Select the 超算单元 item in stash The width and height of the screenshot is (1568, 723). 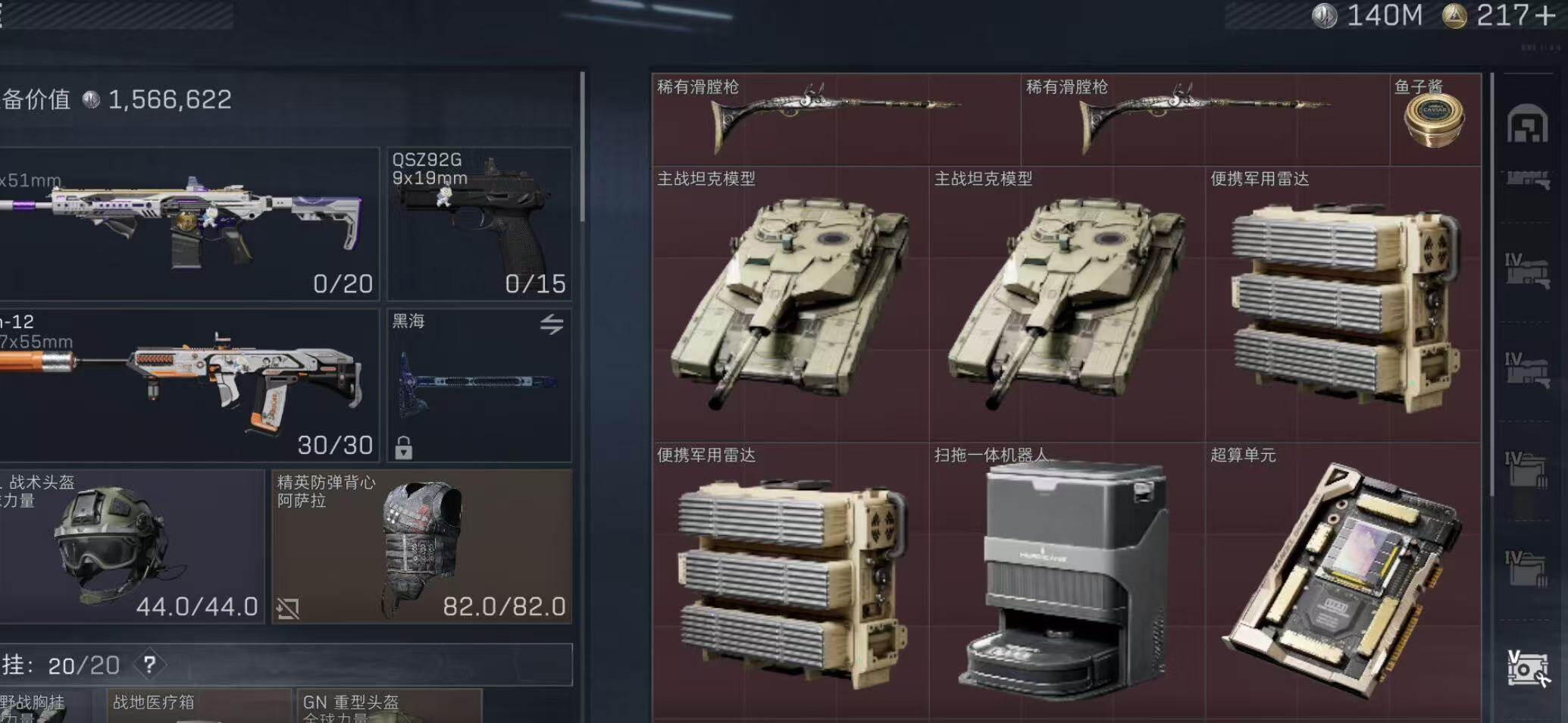(x=1343, y=581)
